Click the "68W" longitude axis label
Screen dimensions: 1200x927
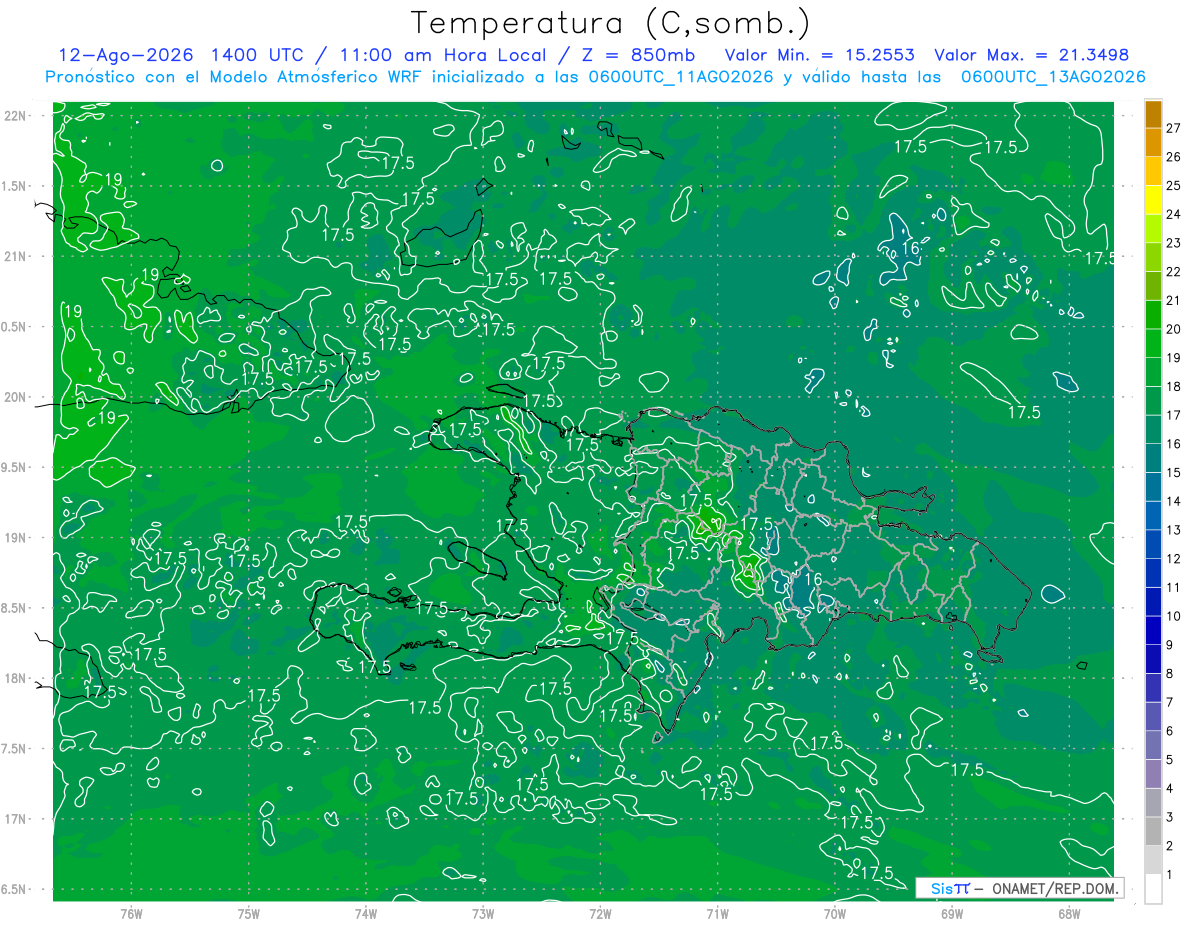pyautogui.click(x=1069, y=913)
